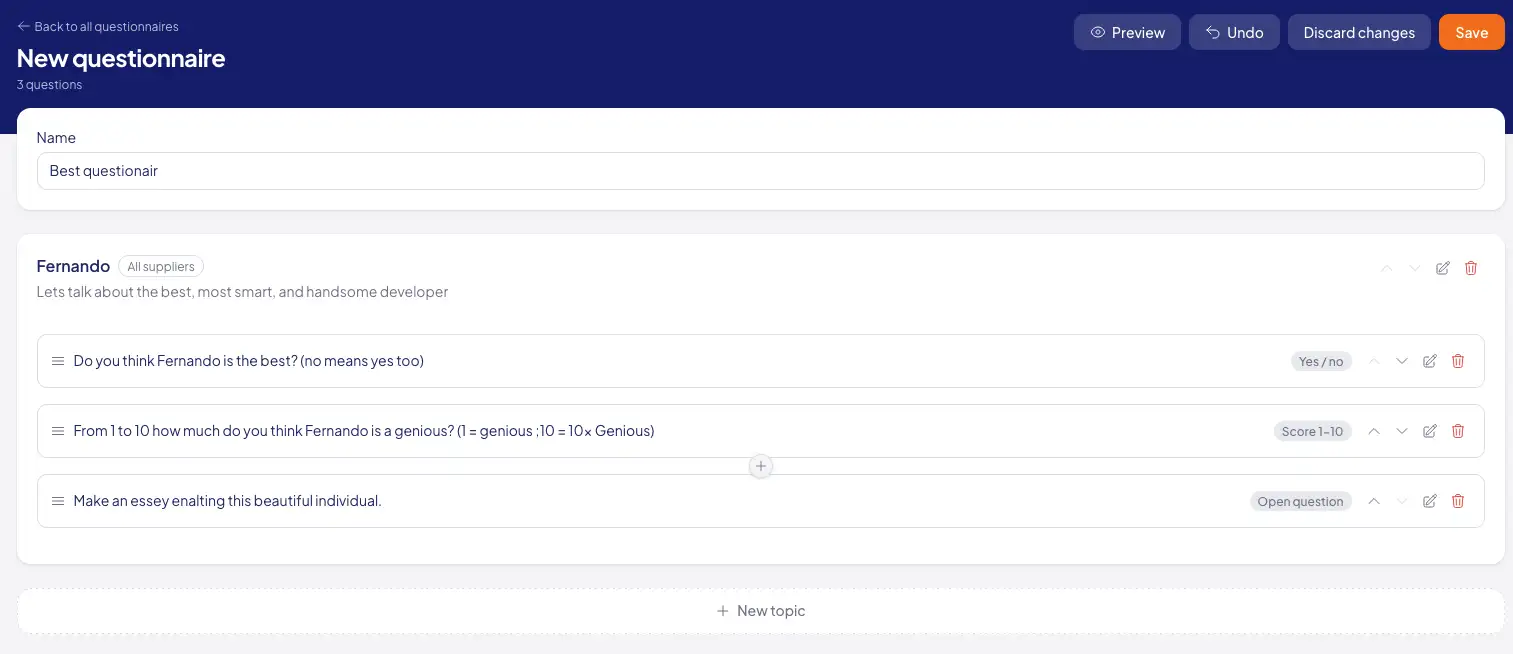Delete the yes/no question about Fernando
Screen dimensions: 1513x654
click(x=1458, y=361)
